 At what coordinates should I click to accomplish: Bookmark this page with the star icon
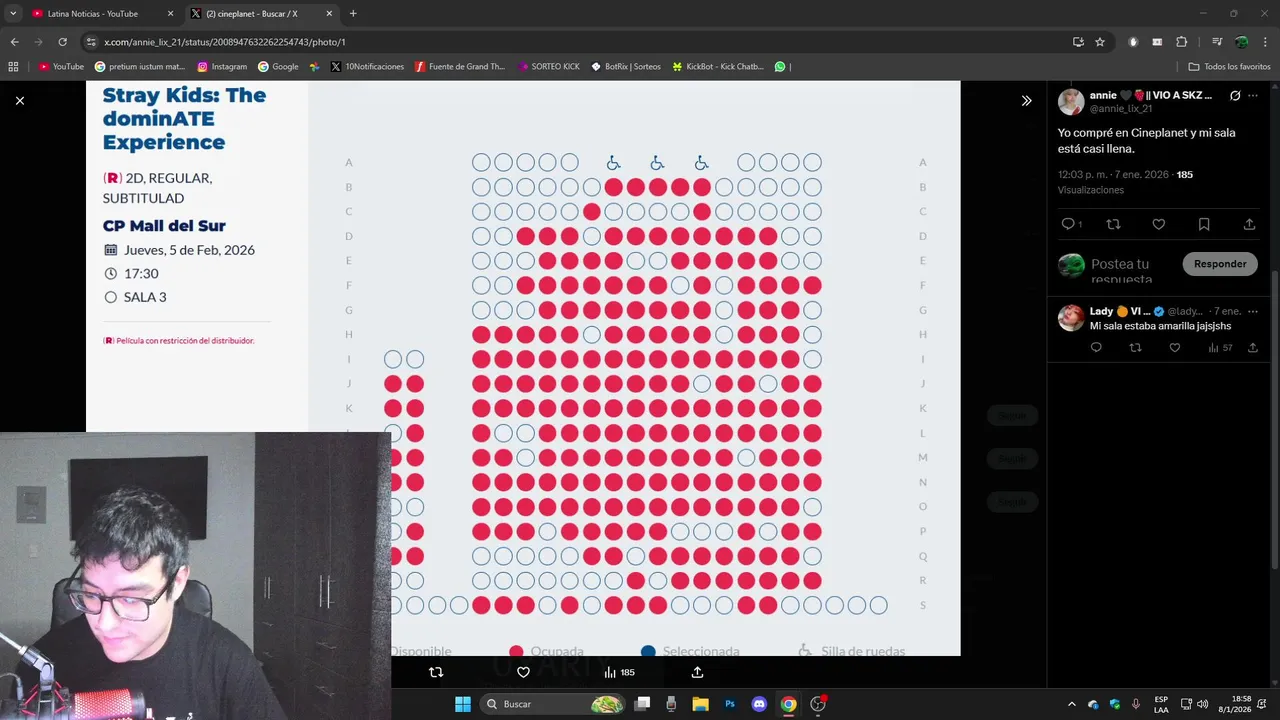coord(1100,42)
